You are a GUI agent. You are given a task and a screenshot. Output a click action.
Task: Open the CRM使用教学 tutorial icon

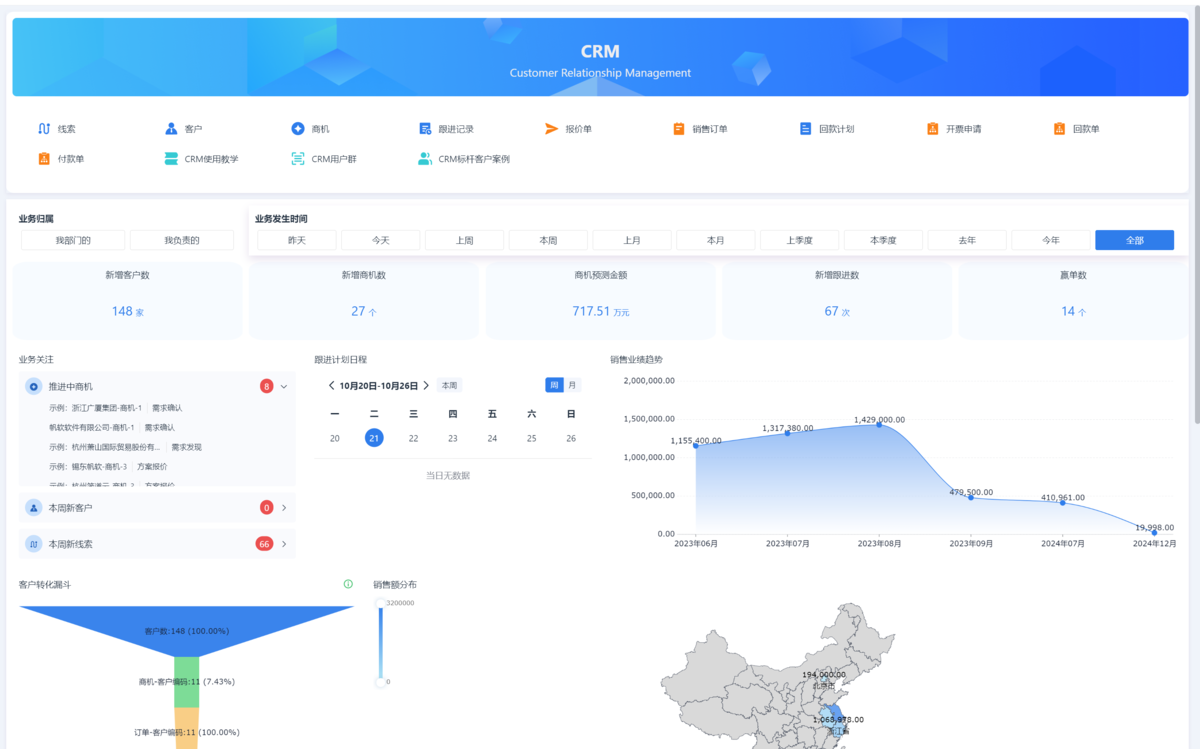point(171,159)
